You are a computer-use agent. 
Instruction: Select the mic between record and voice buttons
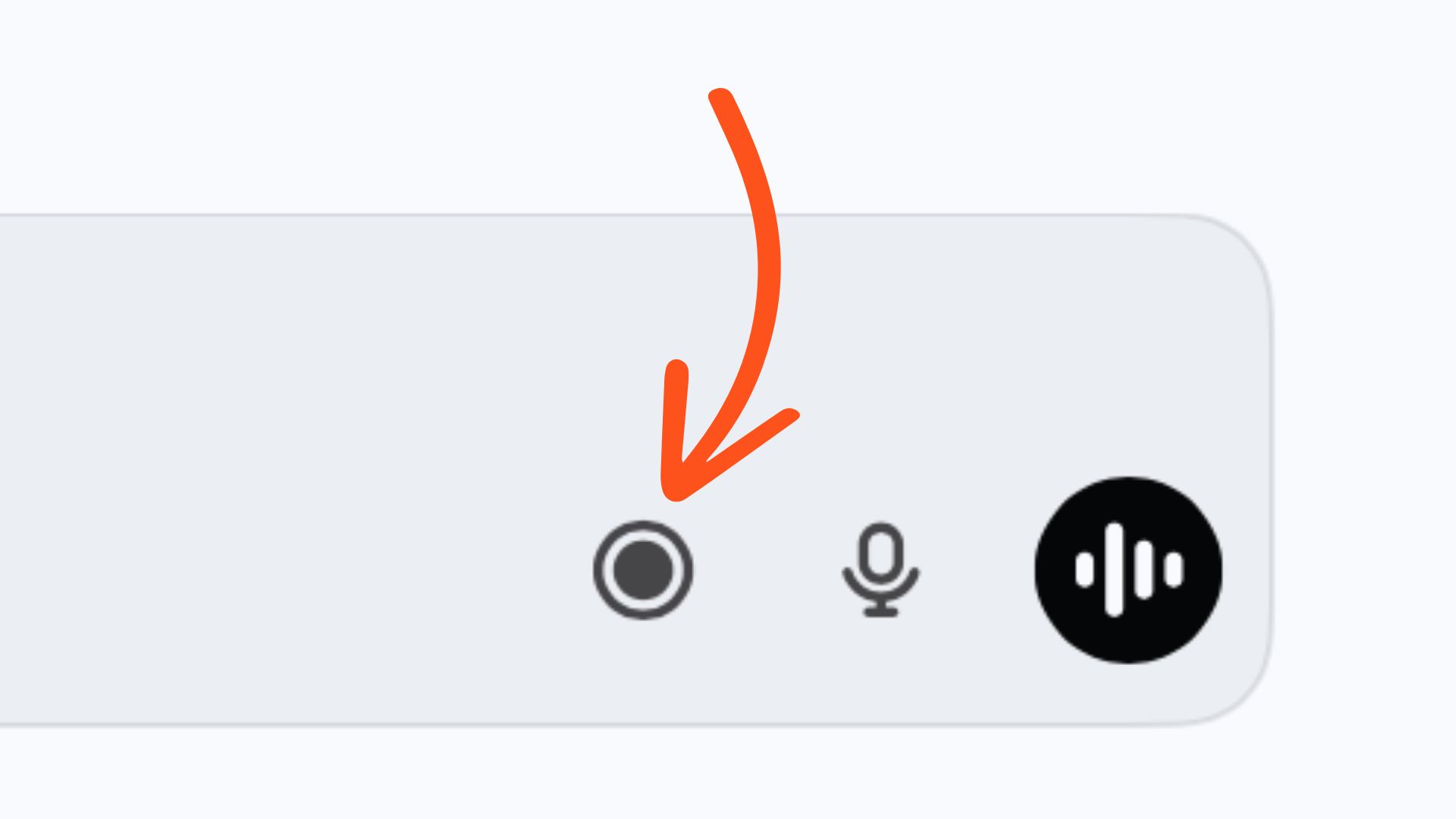coord(880,570)
